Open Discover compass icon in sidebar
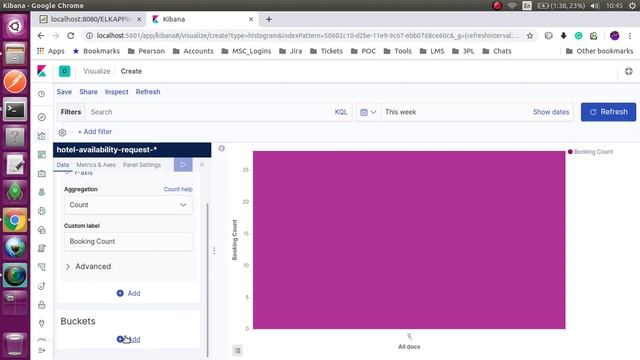Screen dimensions: 640x360 point(42,117)
